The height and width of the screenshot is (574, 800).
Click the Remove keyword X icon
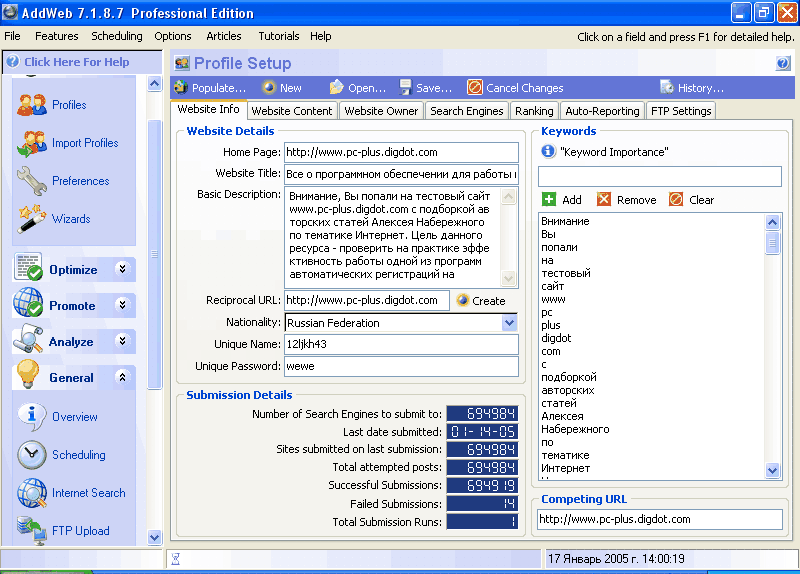coord(604,199)
